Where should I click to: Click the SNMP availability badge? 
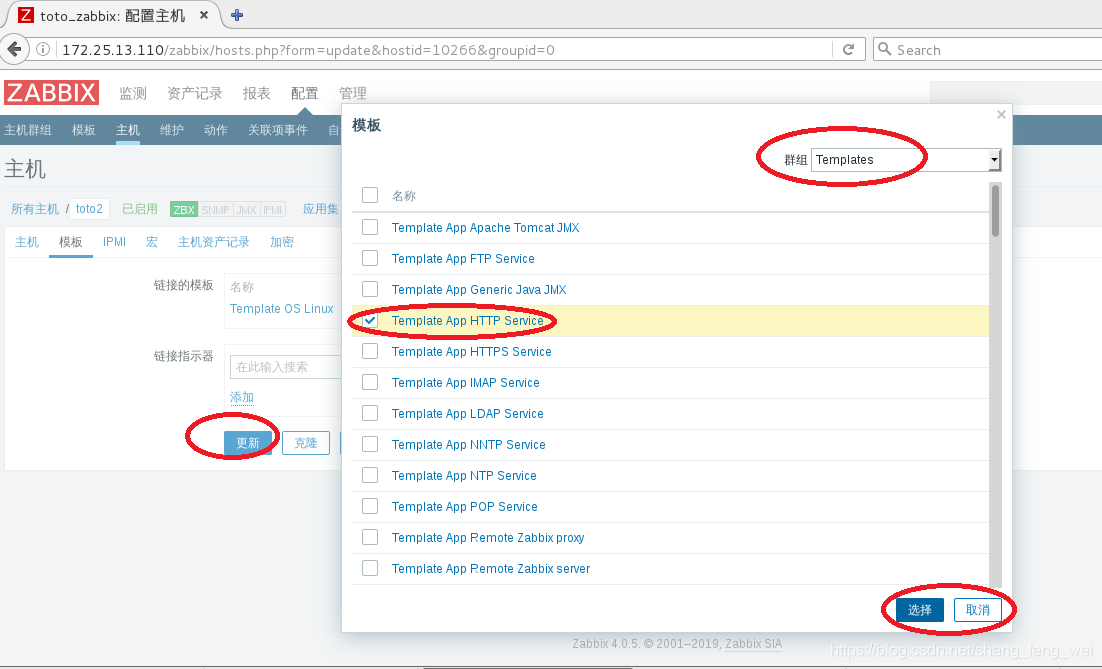click(215, 209)
